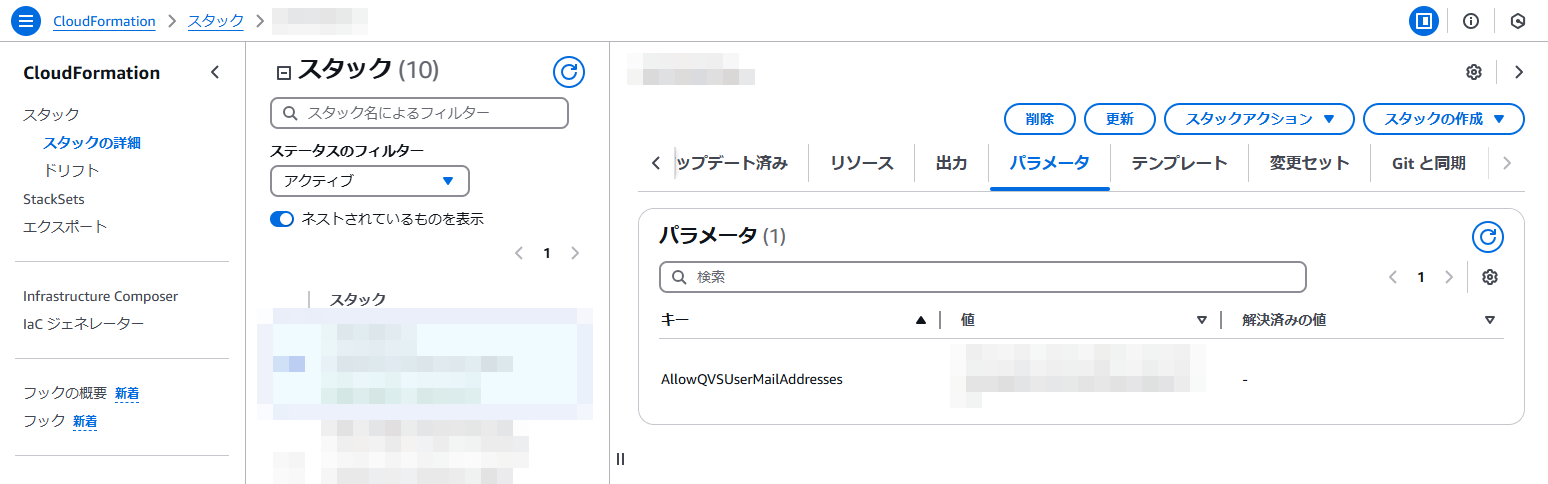Viewport: 1548px width, 484px height.
Task: Toggle the show nested stacks switch
Action: (x=282, y=219)
